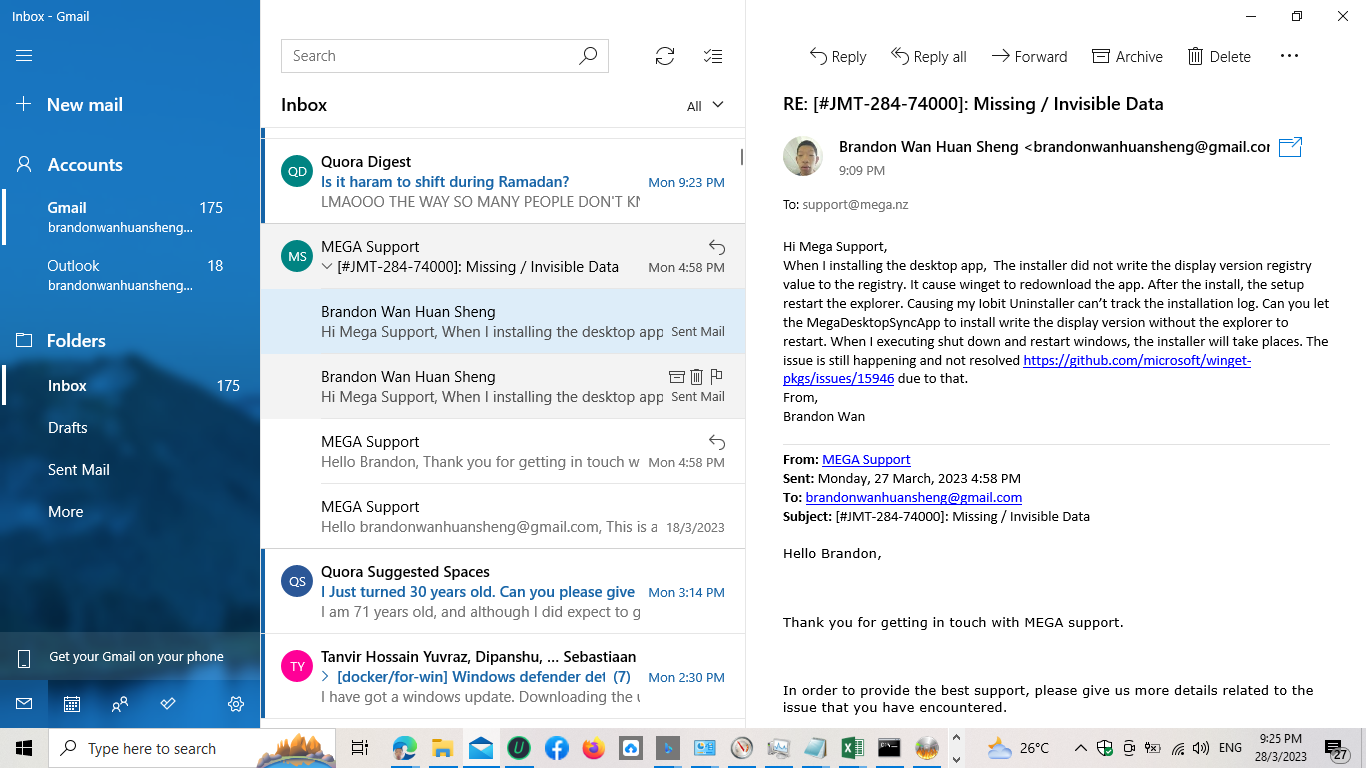The width and height of the screenshot is (1366, 768).
Task: Enter email selection mode
Action: [x=712, y=56]
